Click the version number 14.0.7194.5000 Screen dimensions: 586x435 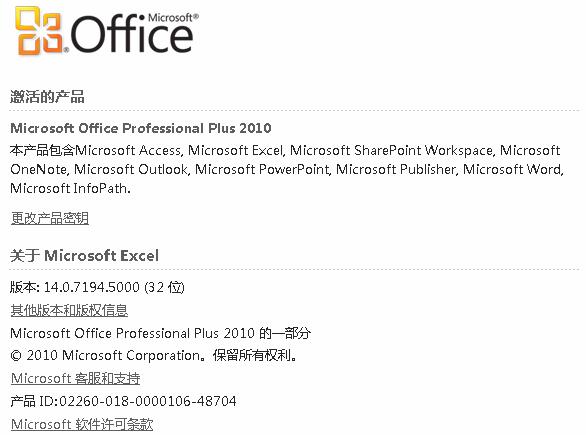92,287
